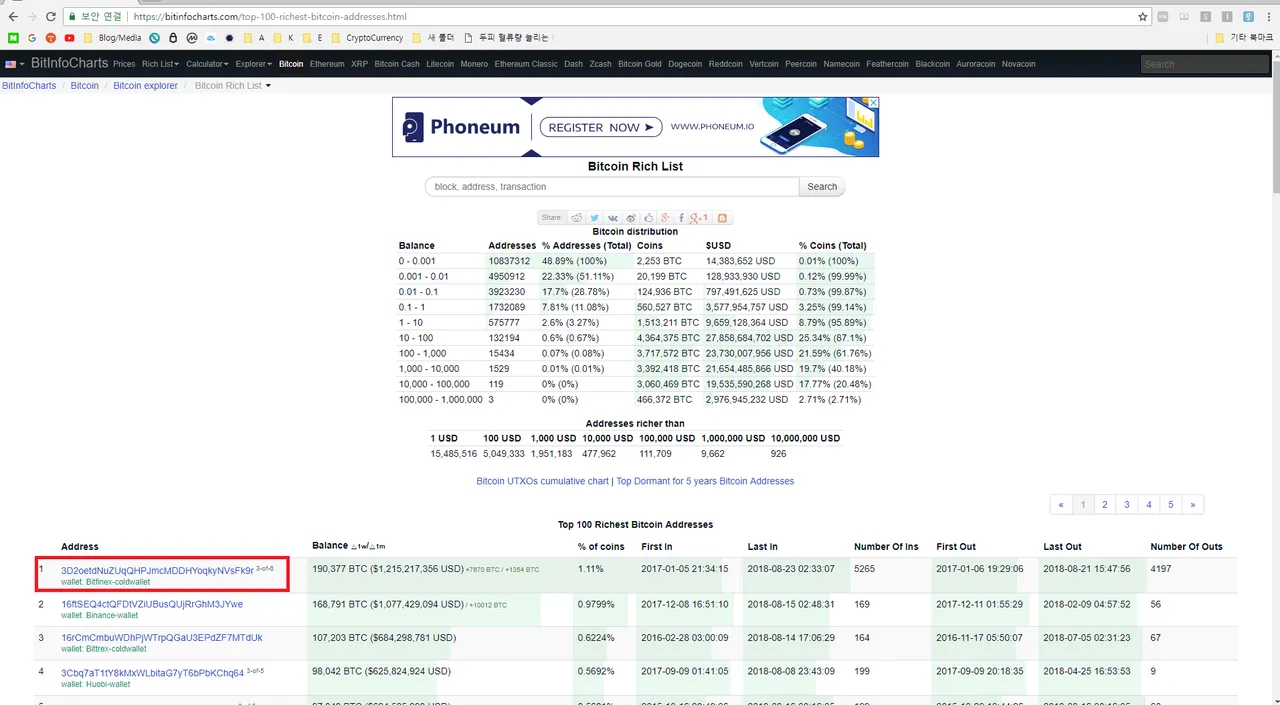
Task: Share on Blogger orange icon
Action: (722, 217)
